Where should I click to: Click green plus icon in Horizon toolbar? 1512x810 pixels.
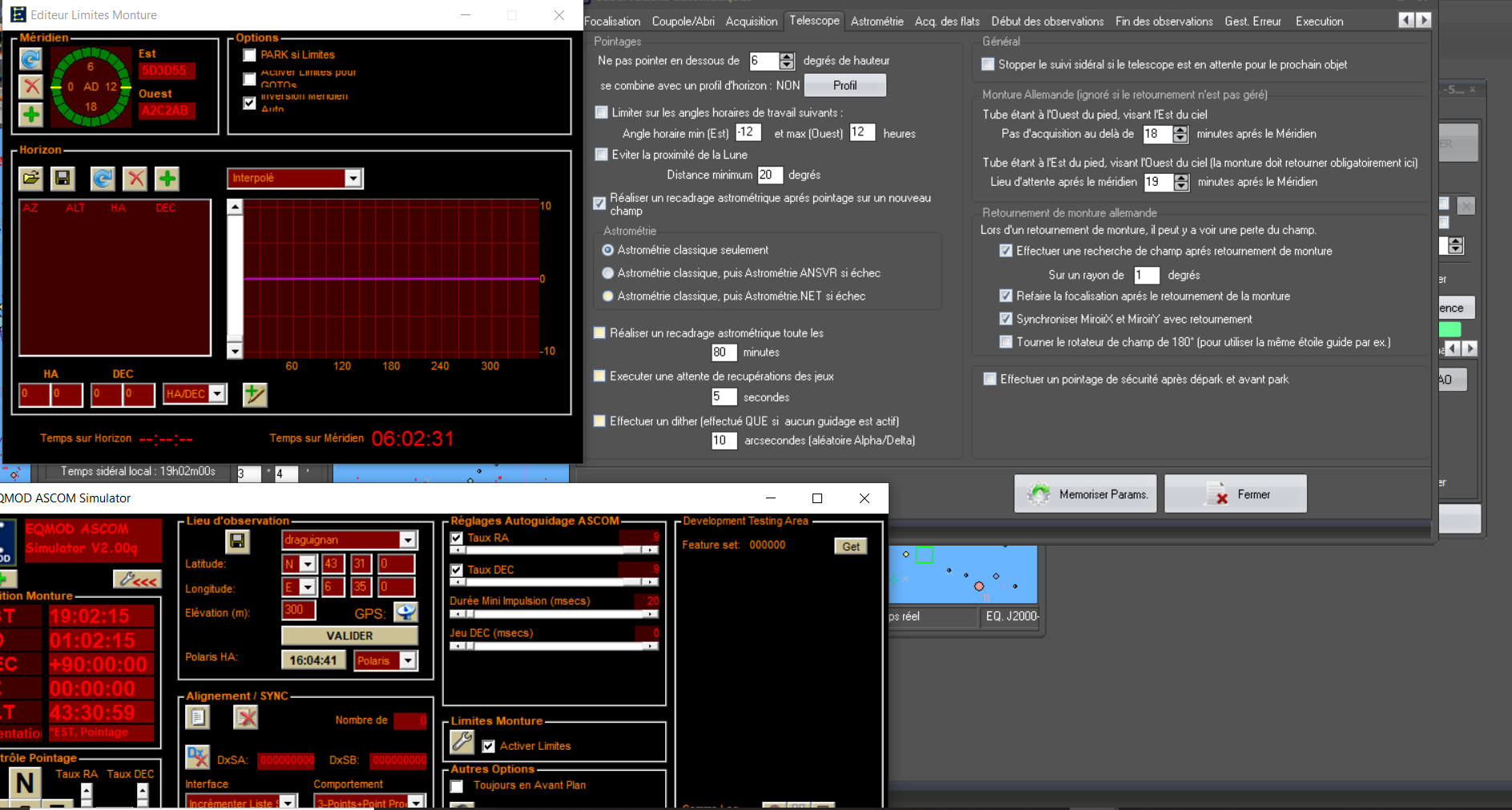click(x=167, y=178)
